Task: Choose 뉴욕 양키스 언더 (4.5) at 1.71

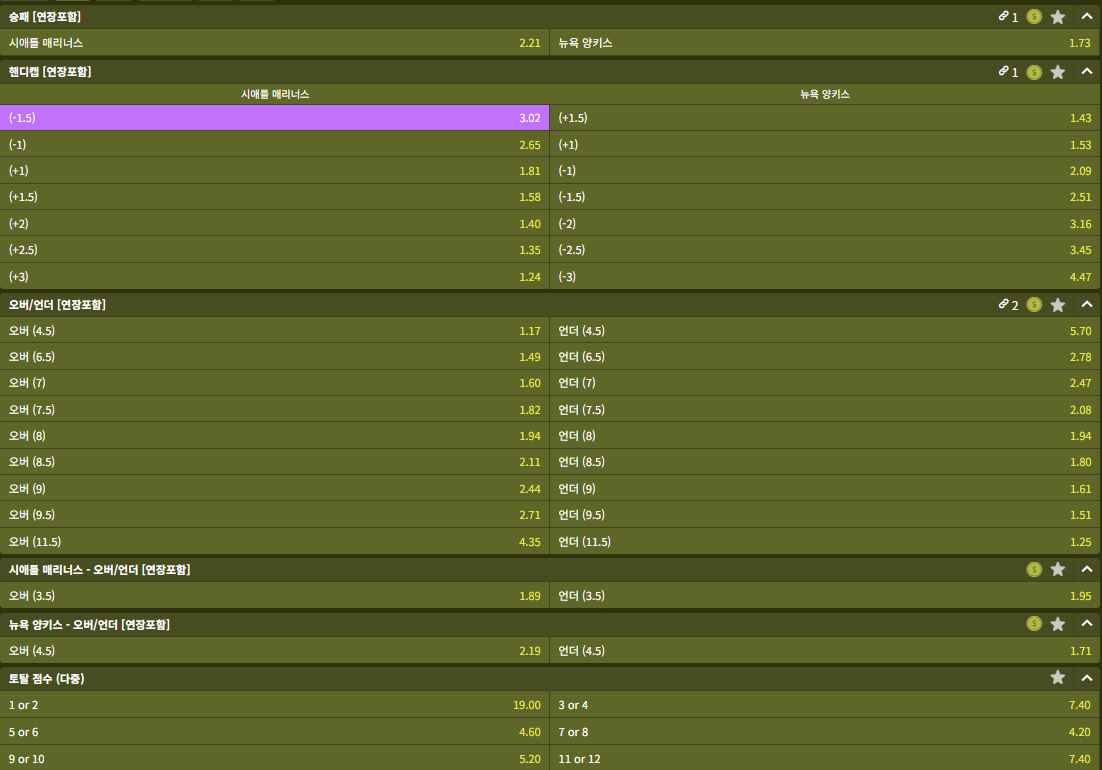Action: pos(825,650)
